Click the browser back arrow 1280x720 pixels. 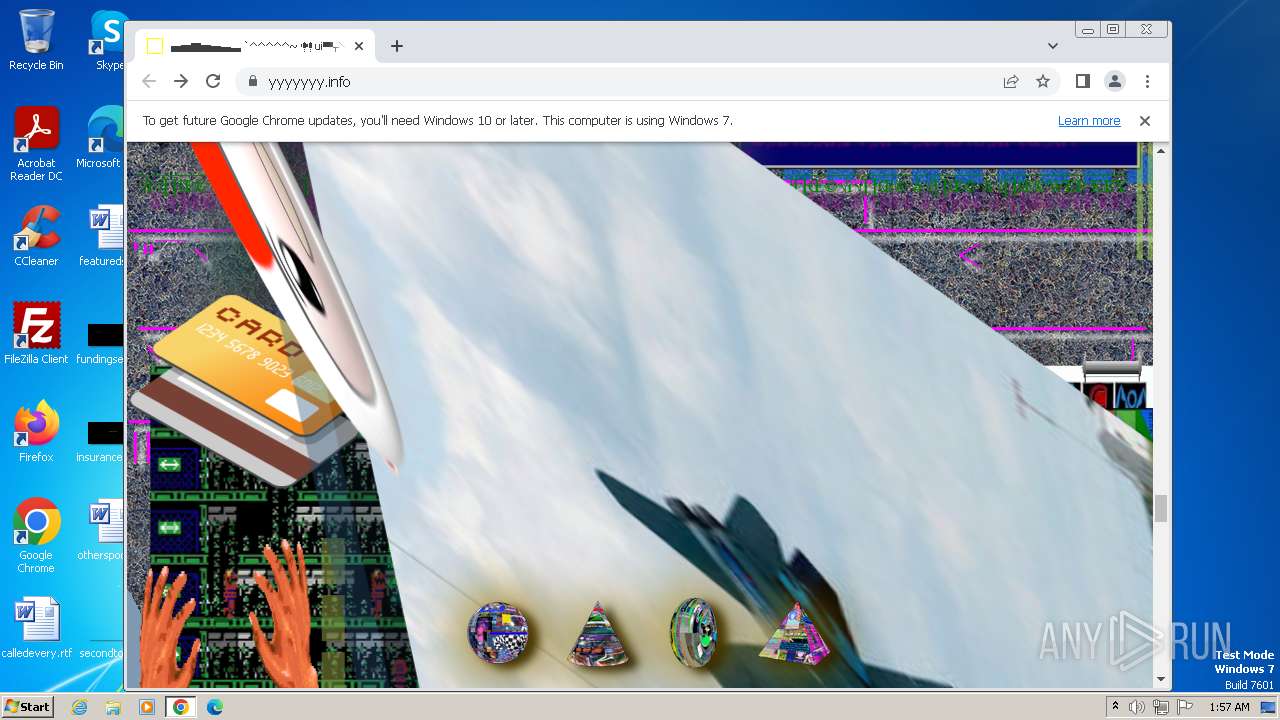click(x=149, y=82)
